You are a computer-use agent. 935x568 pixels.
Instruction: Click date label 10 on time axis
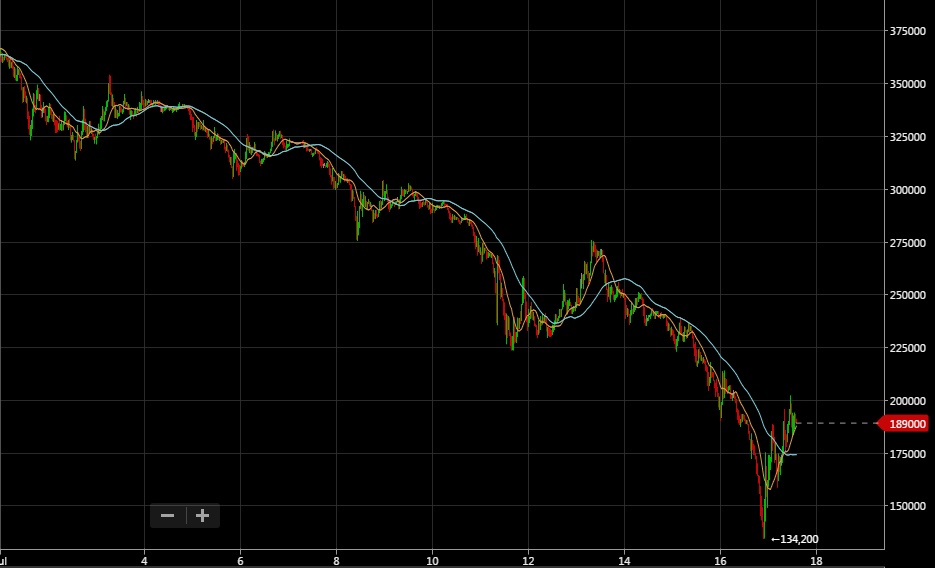pos(432,561)
